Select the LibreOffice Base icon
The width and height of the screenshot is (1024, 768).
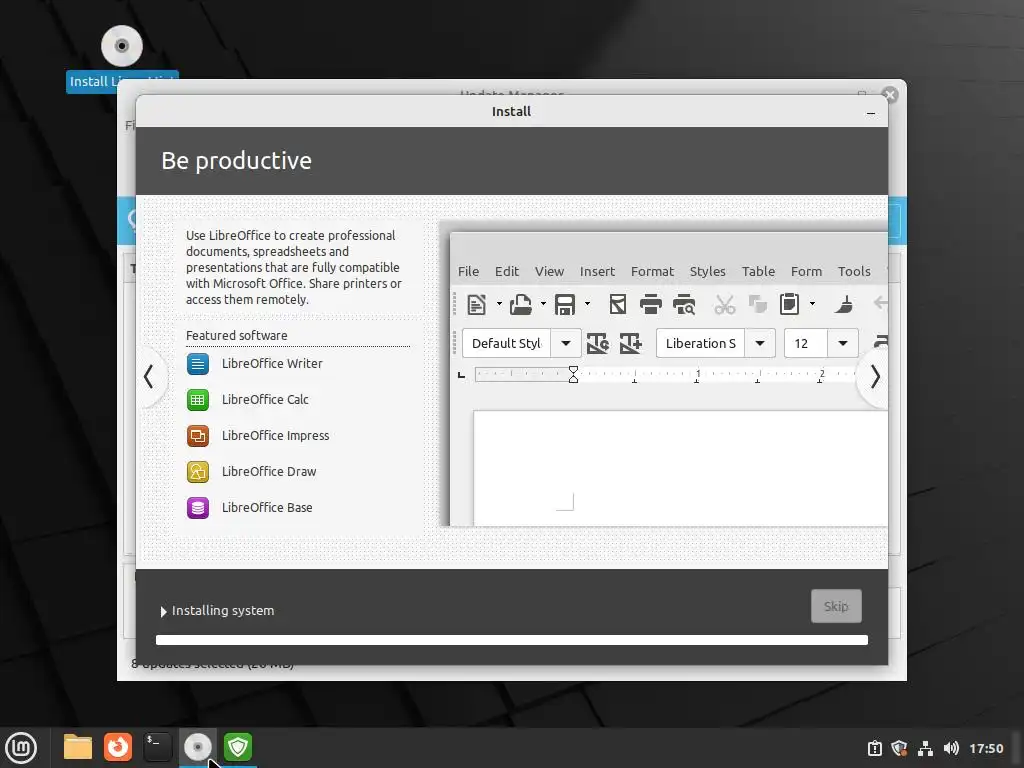pos(198,507)
